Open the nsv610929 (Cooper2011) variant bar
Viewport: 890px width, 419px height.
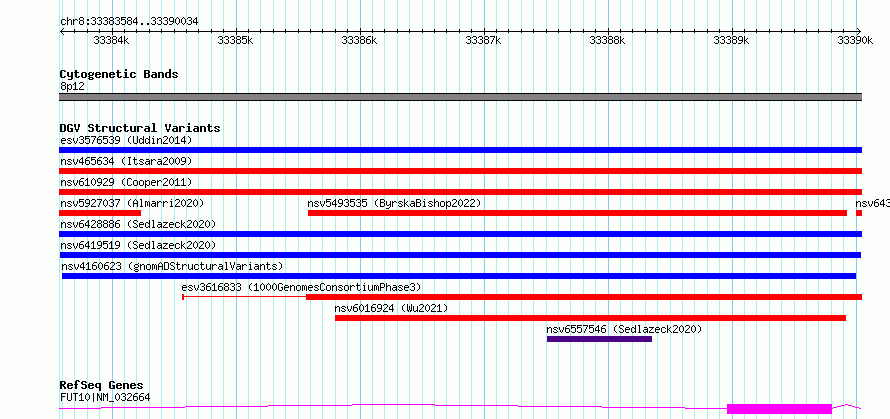[460, 192]
